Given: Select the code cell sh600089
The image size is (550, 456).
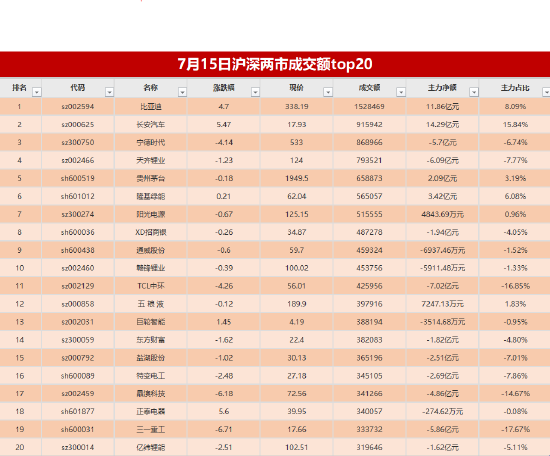Looking at the screenshot, I should 78,376.
